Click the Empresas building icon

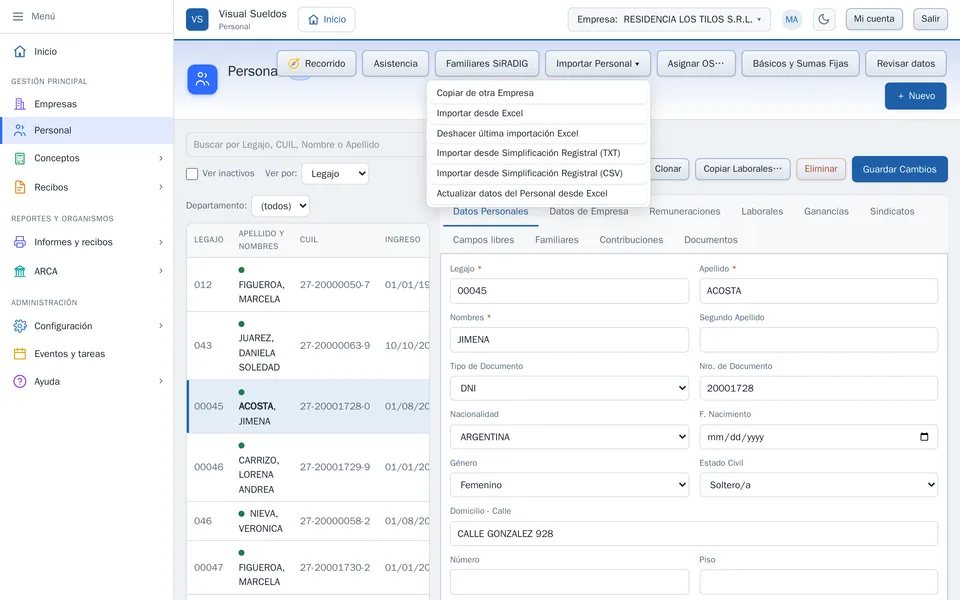click(20, 104)
